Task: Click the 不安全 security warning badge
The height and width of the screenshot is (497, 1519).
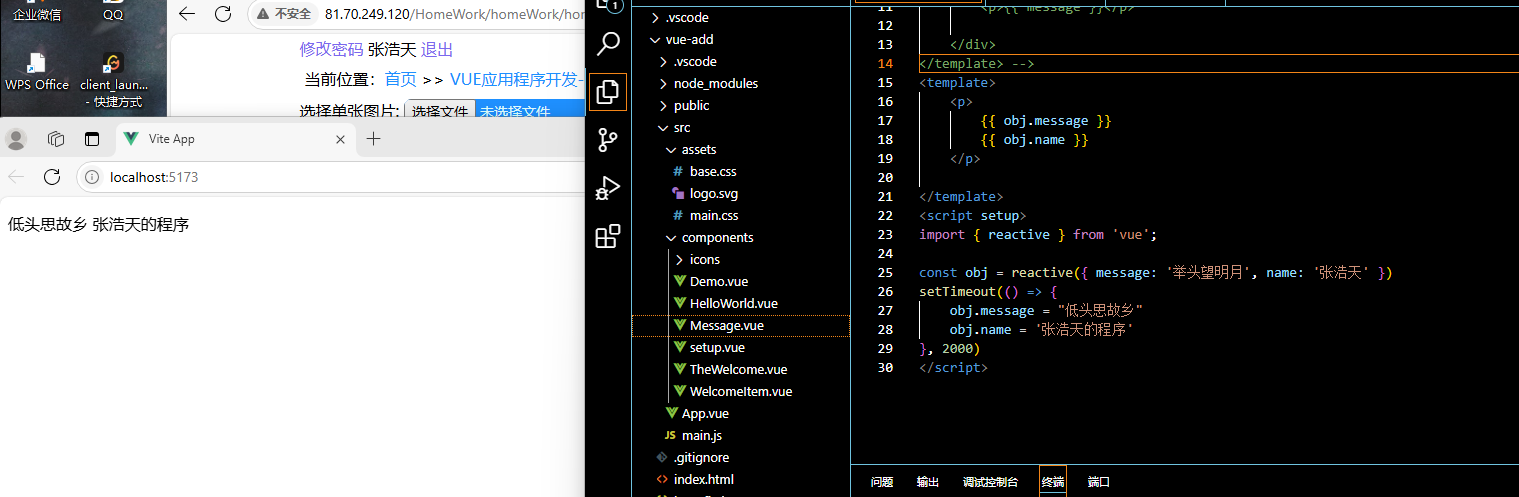Action: [284, 14]
